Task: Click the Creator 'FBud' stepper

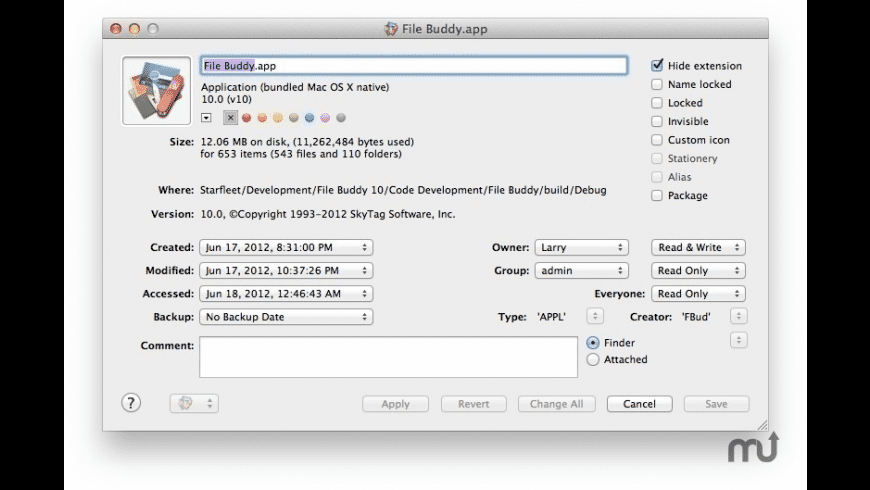Action: point(739,316)
